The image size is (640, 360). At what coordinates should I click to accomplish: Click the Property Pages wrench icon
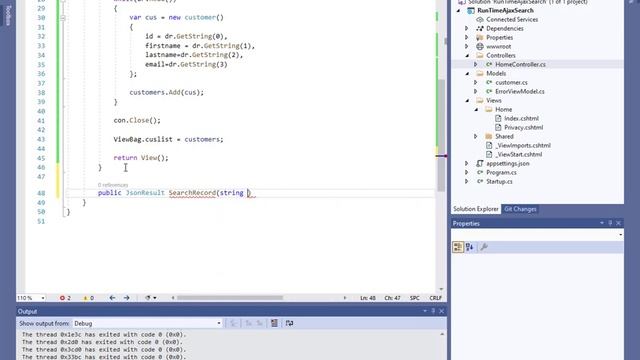484,247
